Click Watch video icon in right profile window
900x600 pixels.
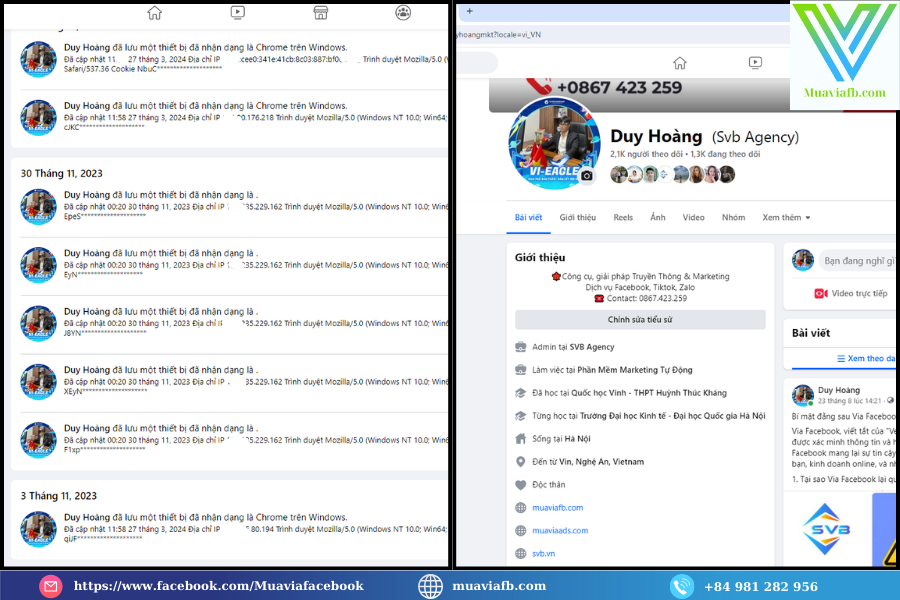click(755, 62)
